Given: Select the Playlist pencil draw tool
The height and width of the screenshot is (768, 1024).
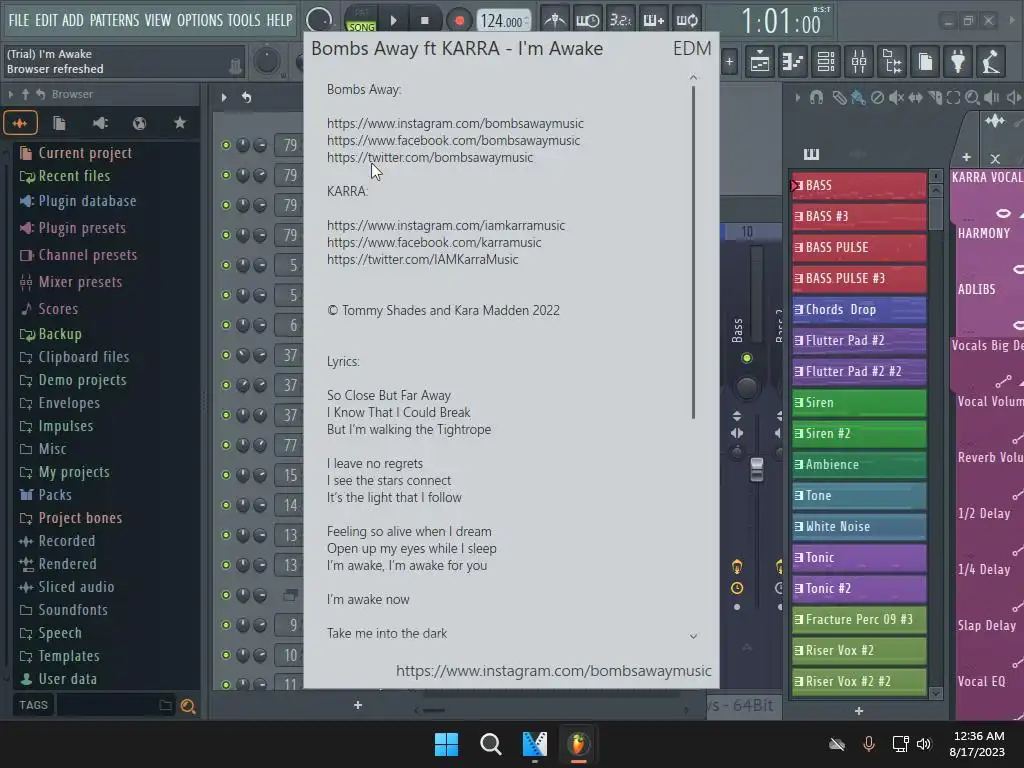Looking at the screenshot, I should (x=839, y=98).
